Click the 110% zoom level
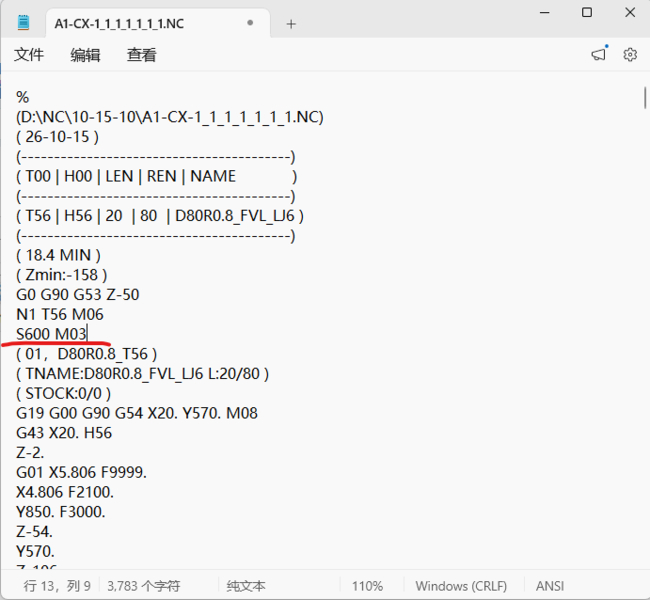The width and height of the screenshot is (650, 600). (367, 586)
